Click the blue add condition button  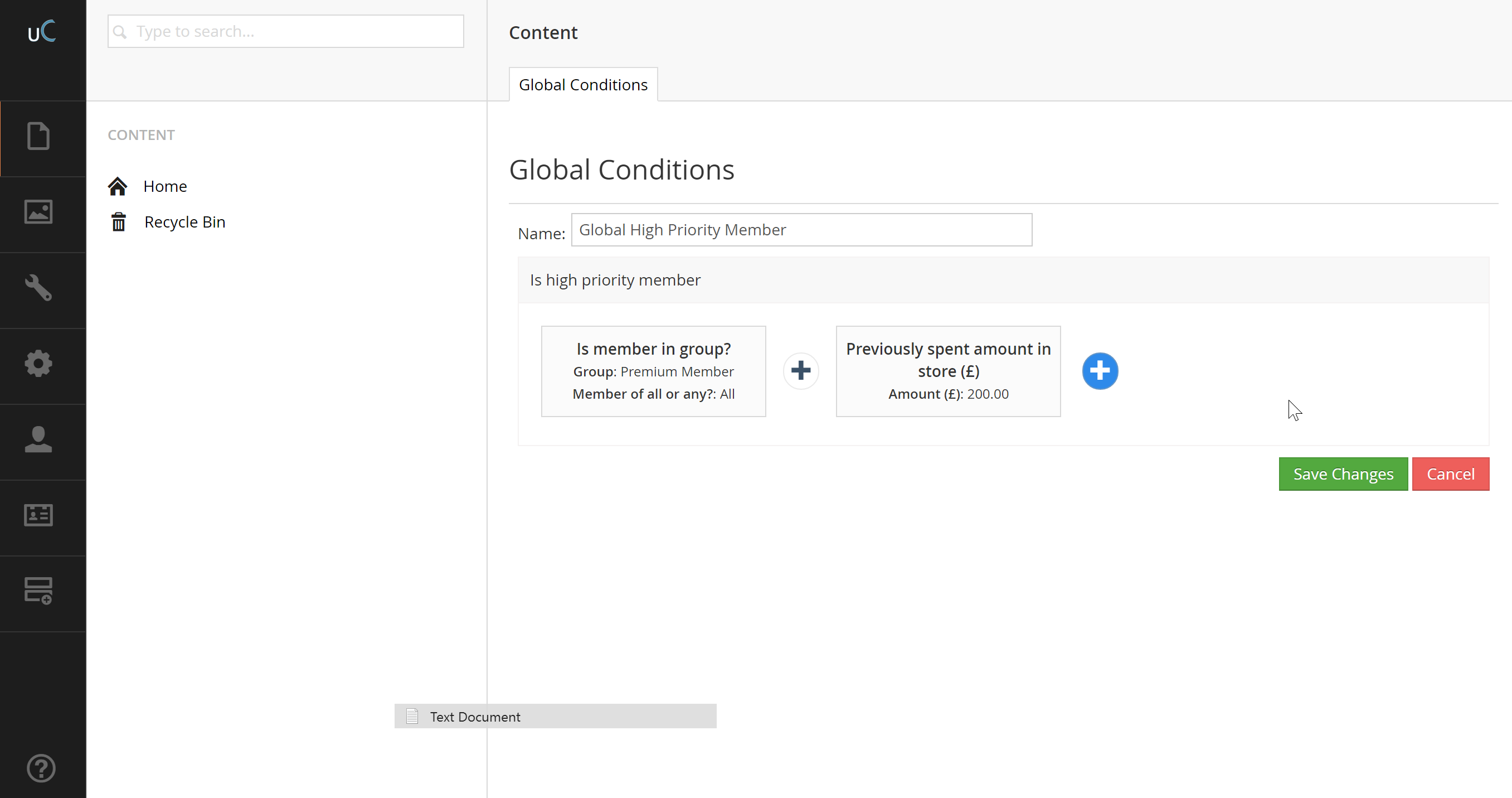[1100, 370]
